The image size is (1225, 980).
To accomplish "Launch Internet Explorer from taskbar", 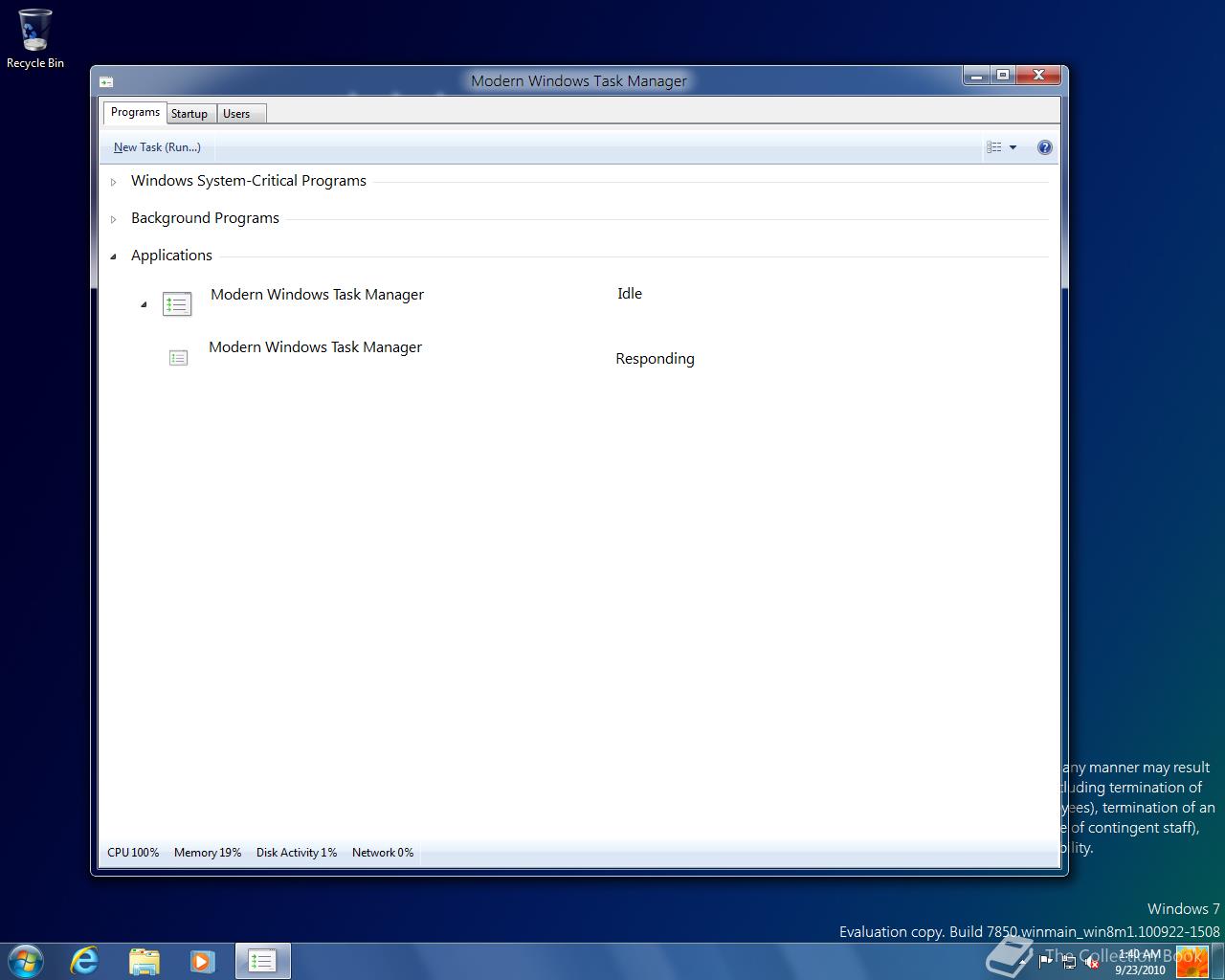I will 85,961.
